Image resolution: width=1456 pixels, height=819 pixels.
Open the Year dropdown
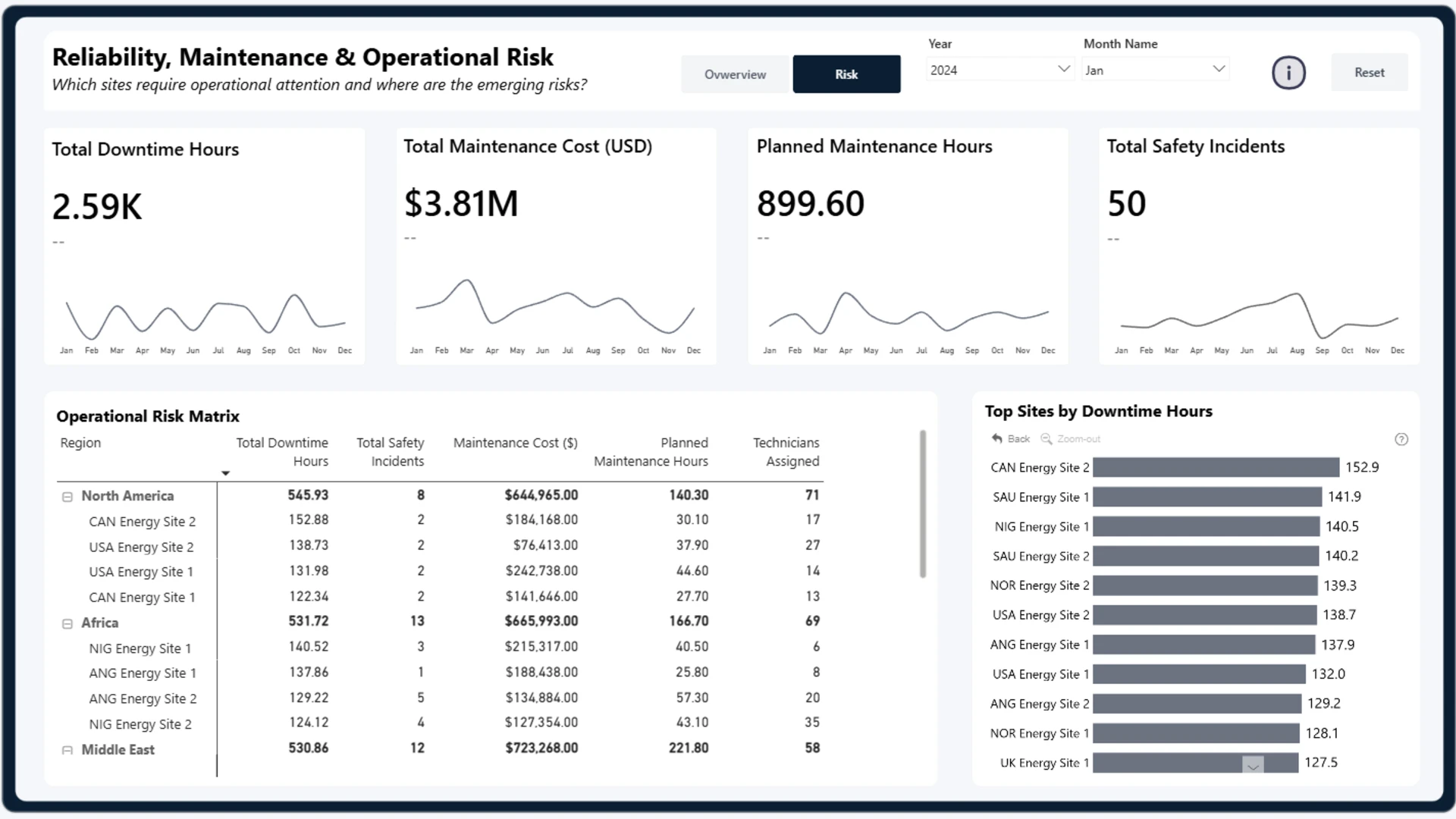[x=999, y=70]
